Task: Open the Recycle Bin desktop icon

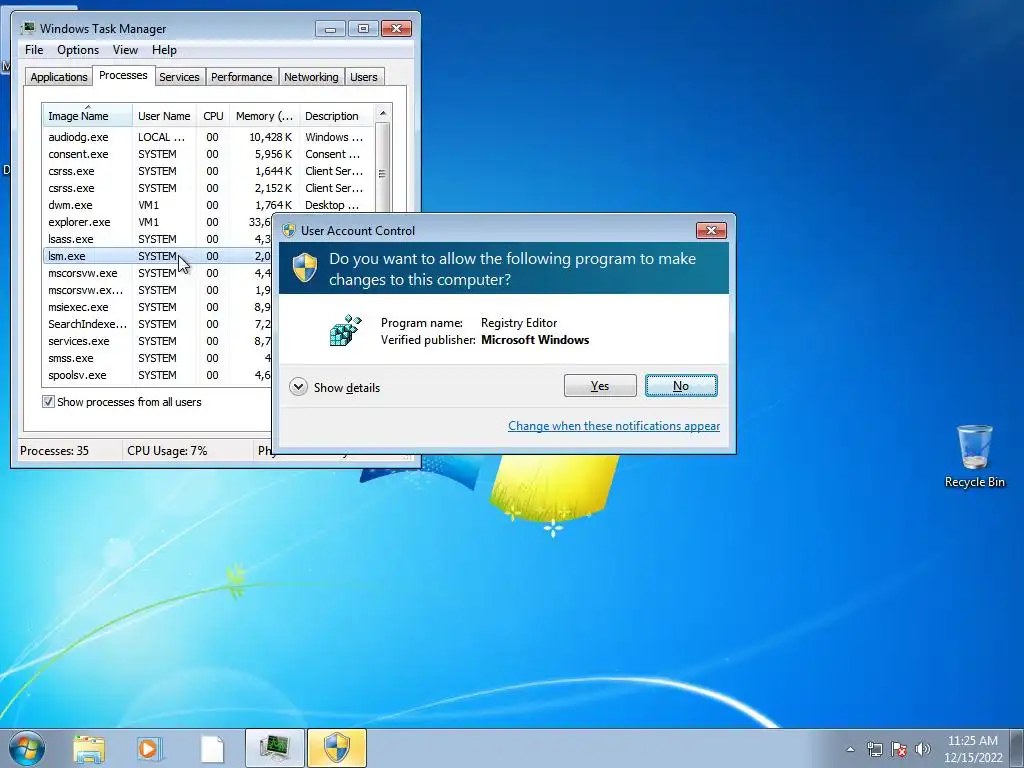Action: pyautogui.click(x=974, y=456)
